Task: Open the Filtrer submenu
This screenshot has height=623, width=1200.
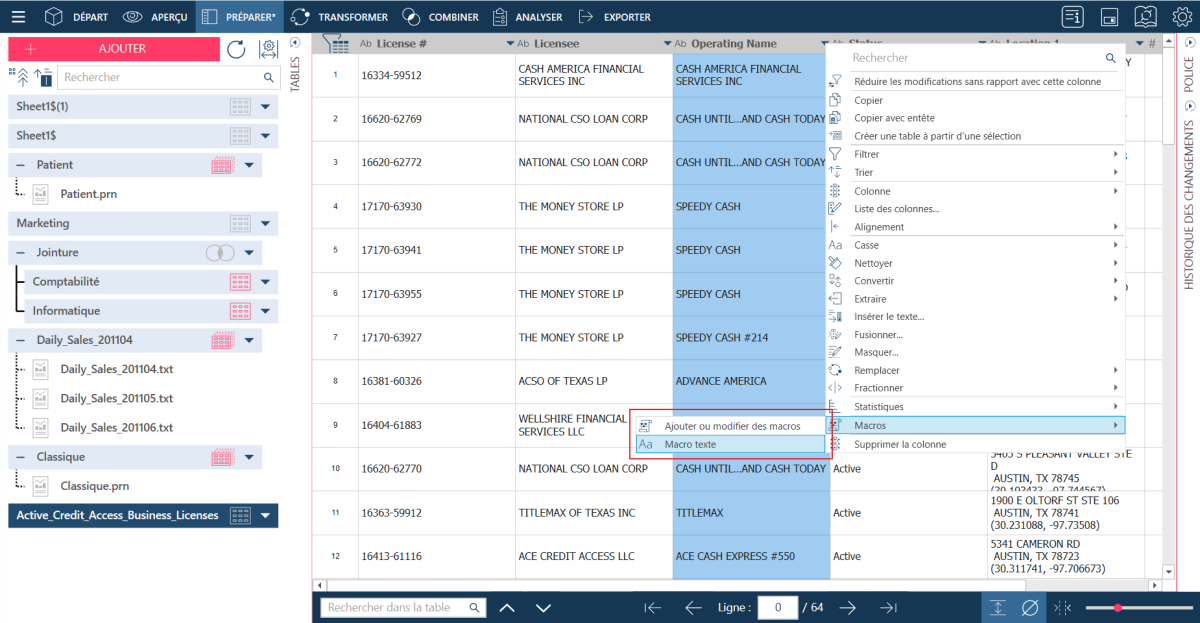Action: (976, 154)
